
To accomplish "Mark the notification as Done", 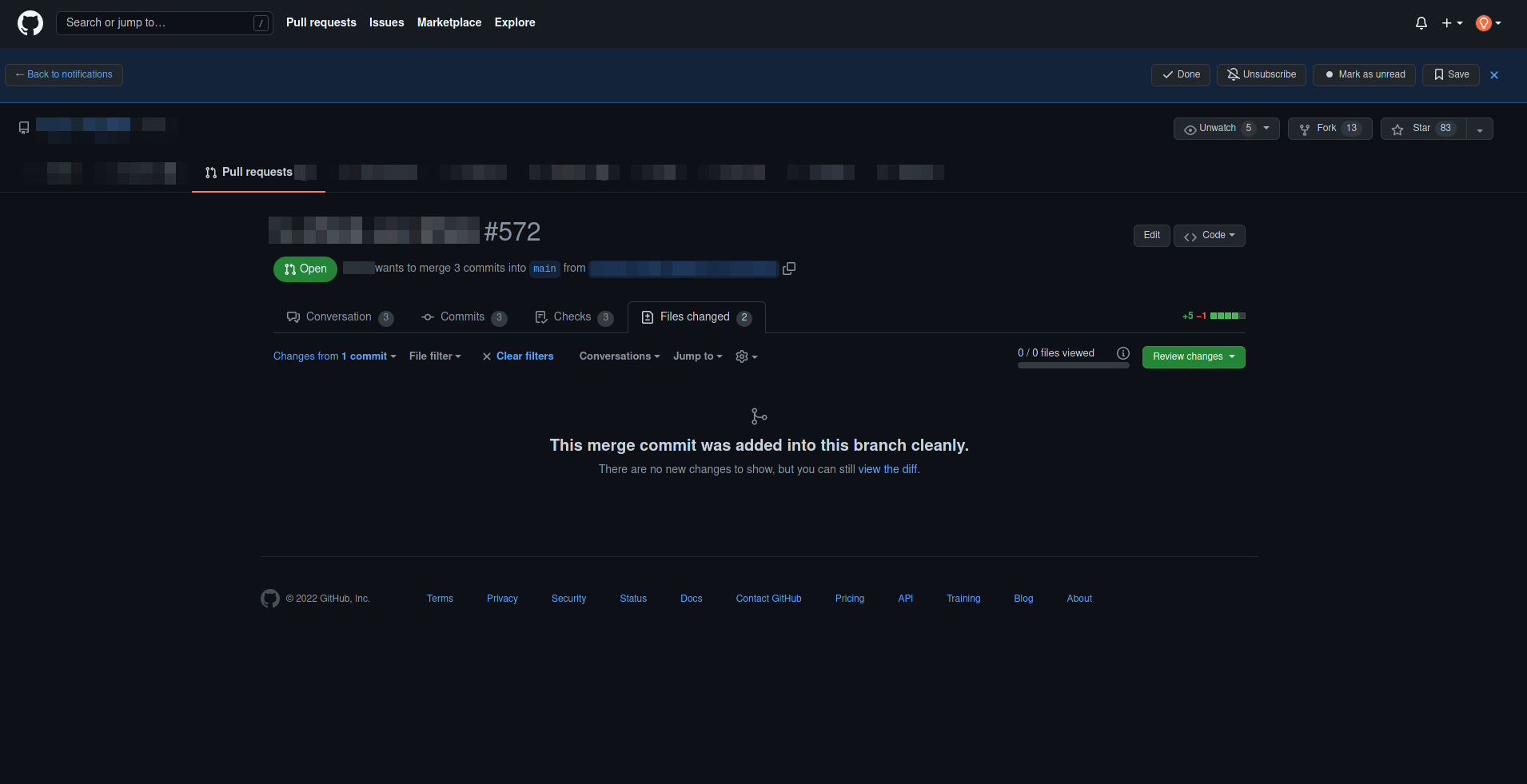I will (x=1181, y=74).
